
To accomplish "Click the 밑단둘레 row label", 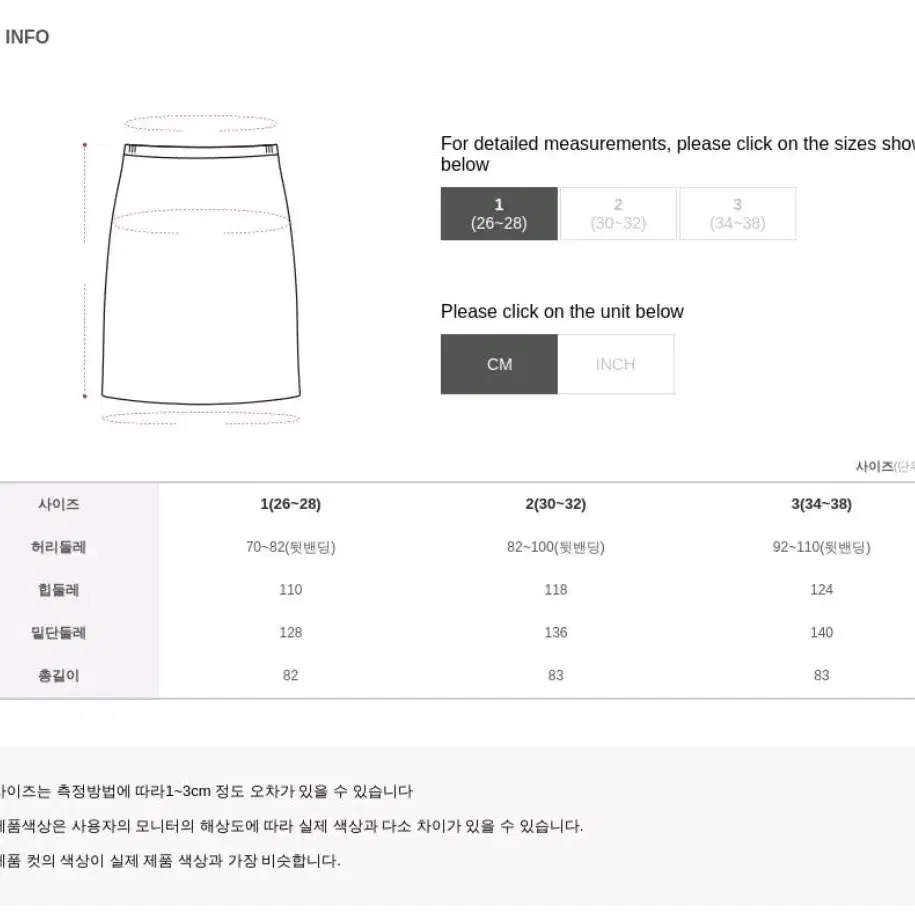I will pyautogui.click(x=58, y=633).
